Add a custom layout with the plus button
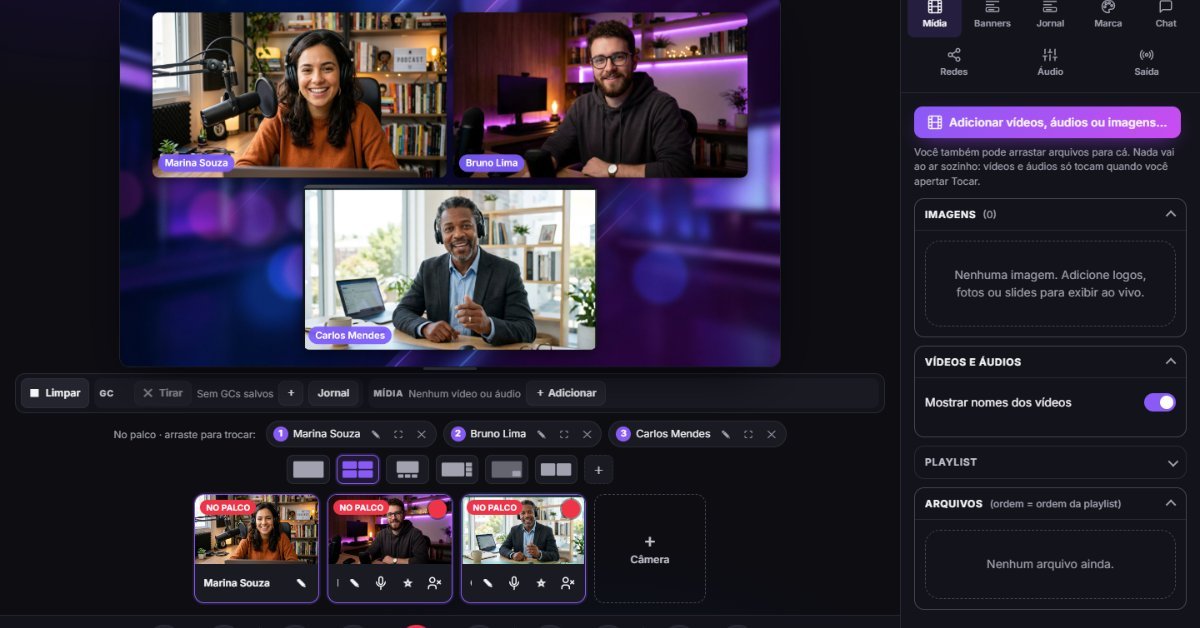The height and width of the screenshot is (628, 1200). [x=598, y=469]
